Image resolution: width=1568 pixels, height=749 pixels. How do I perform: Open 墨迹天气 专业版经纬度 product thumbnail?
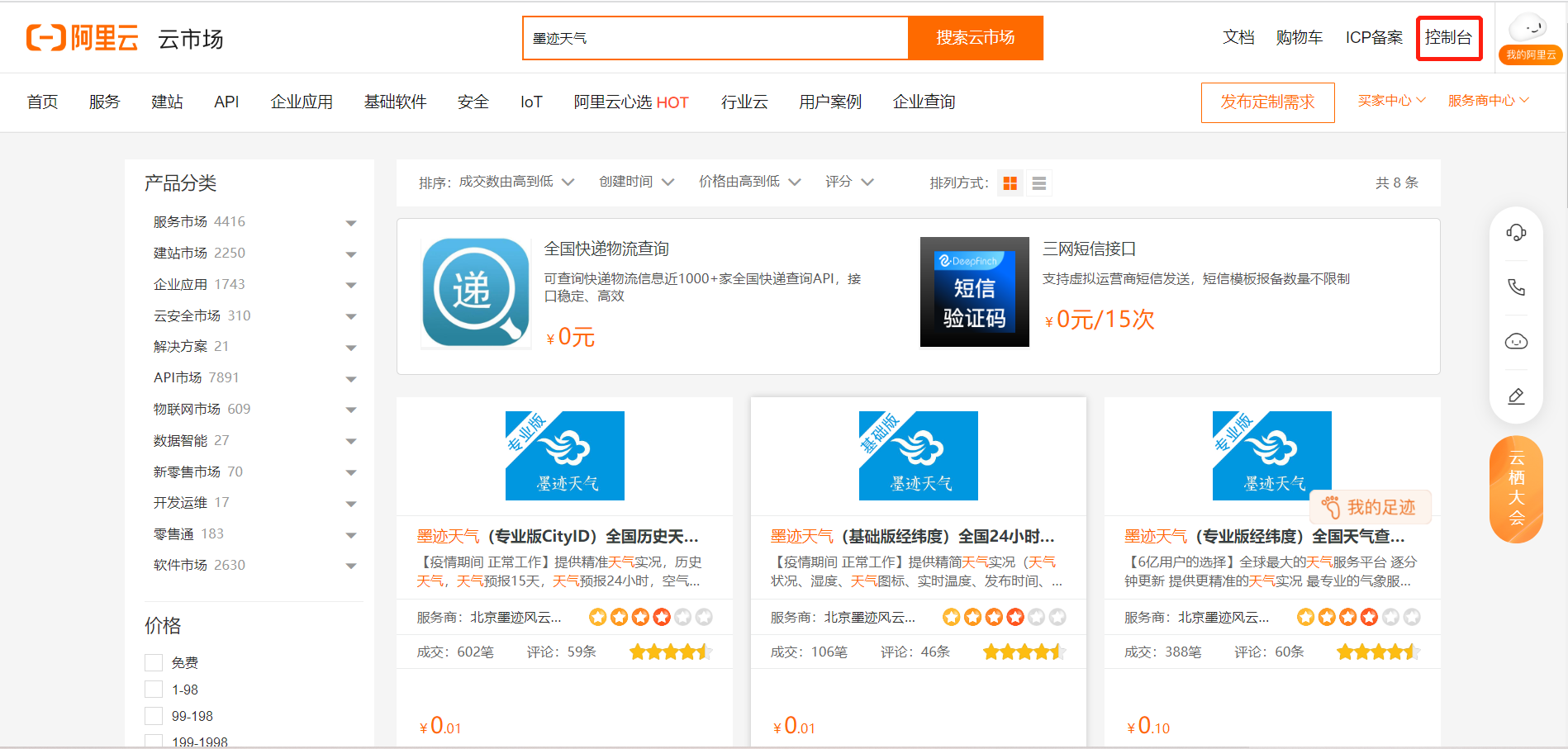[1272, 456]
